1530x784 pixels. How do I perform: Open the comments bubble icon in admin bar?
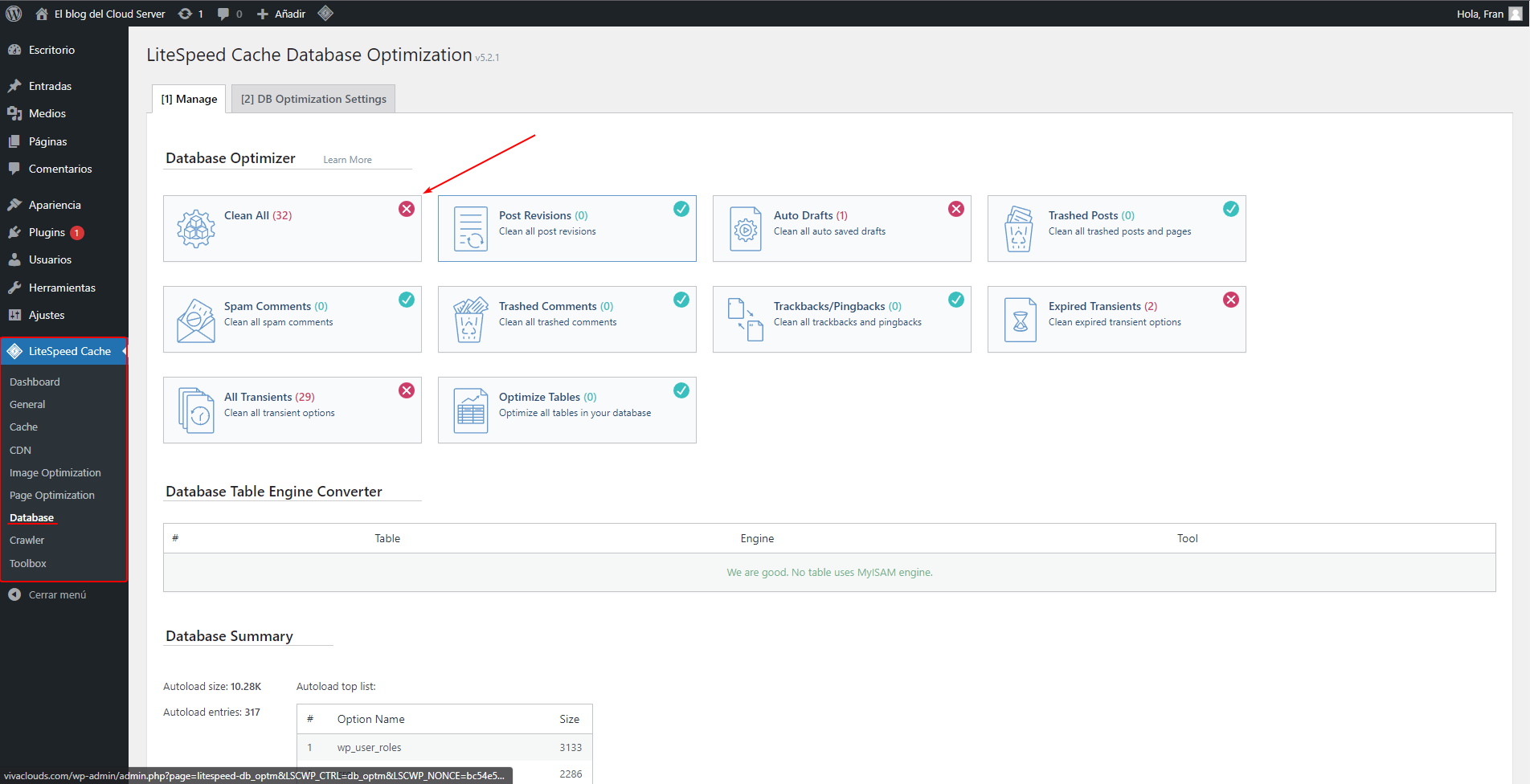click(223, 14)
